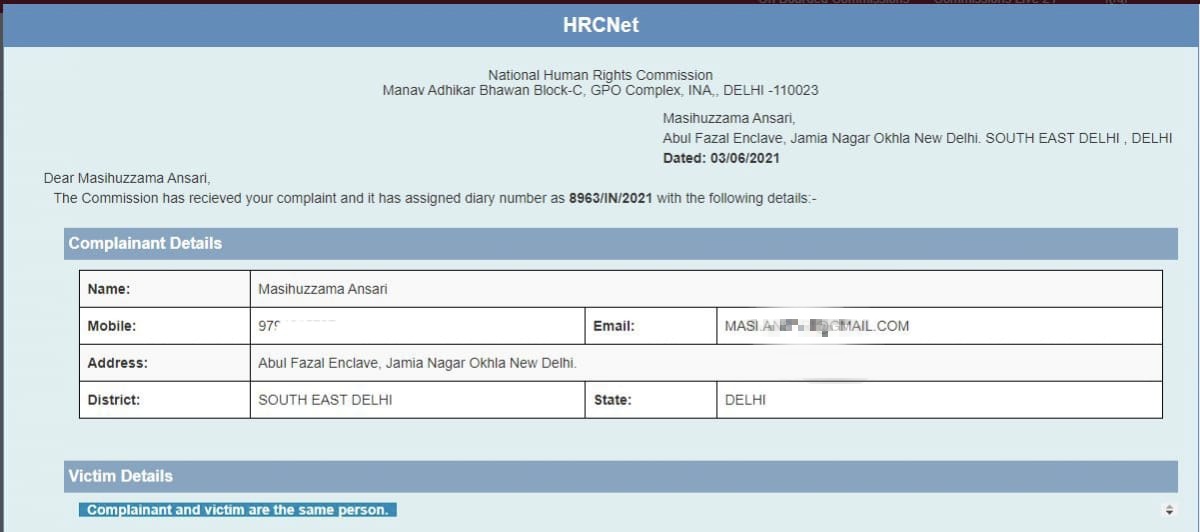
Task: Click the recipient address line above the date
Action: [917, 138]
